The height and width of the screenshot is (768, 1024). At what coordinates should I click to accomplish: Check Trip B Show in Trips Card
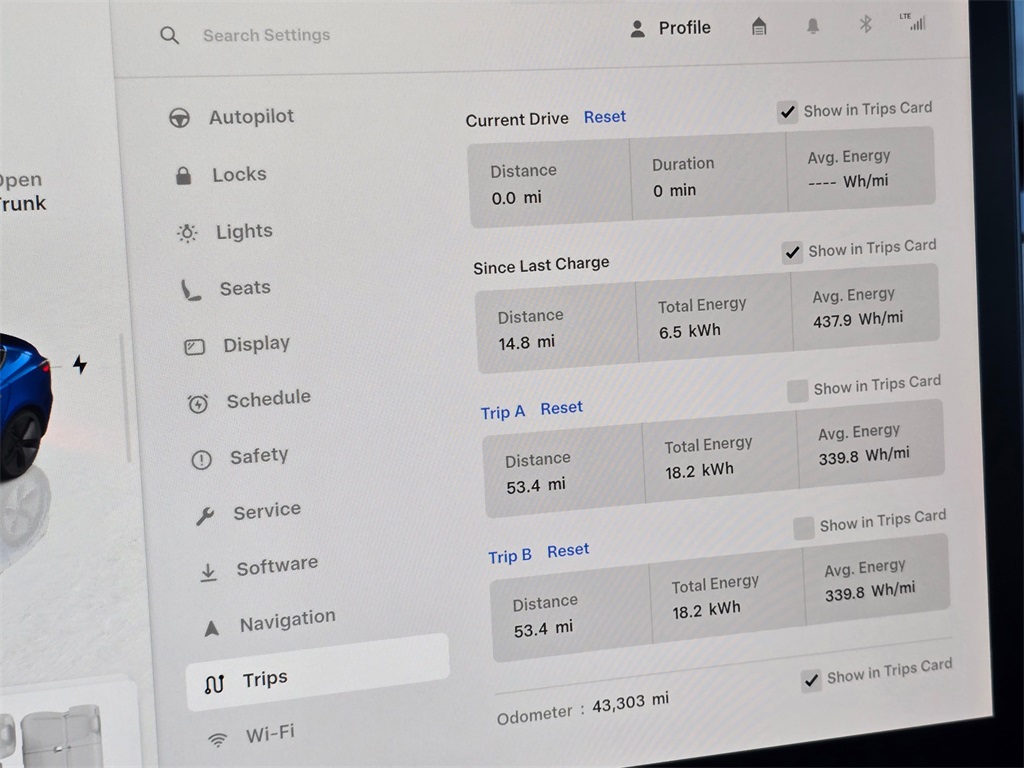(803, 528)
